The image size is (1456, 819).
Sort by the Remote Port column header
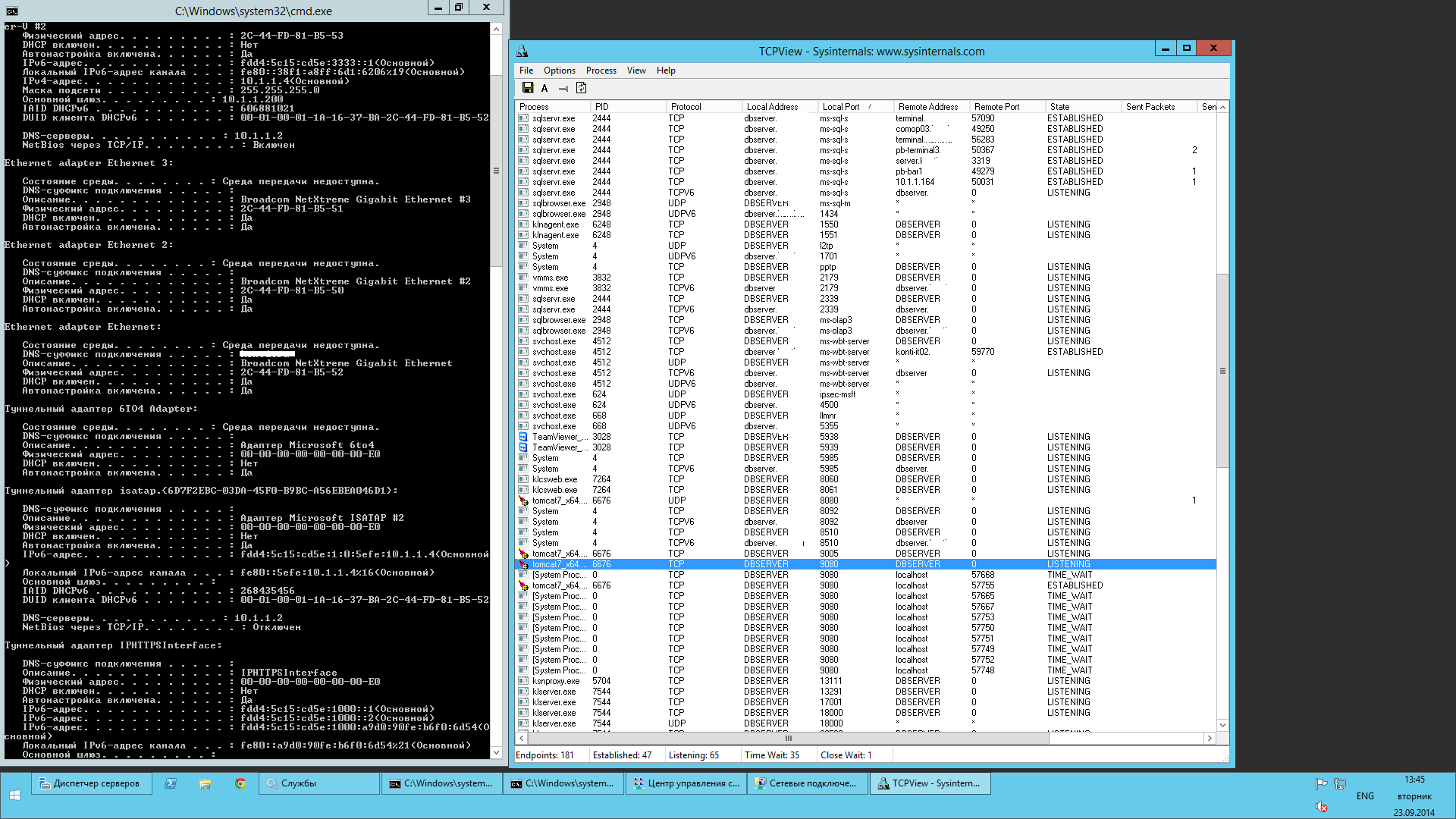tap(1007, 107)
